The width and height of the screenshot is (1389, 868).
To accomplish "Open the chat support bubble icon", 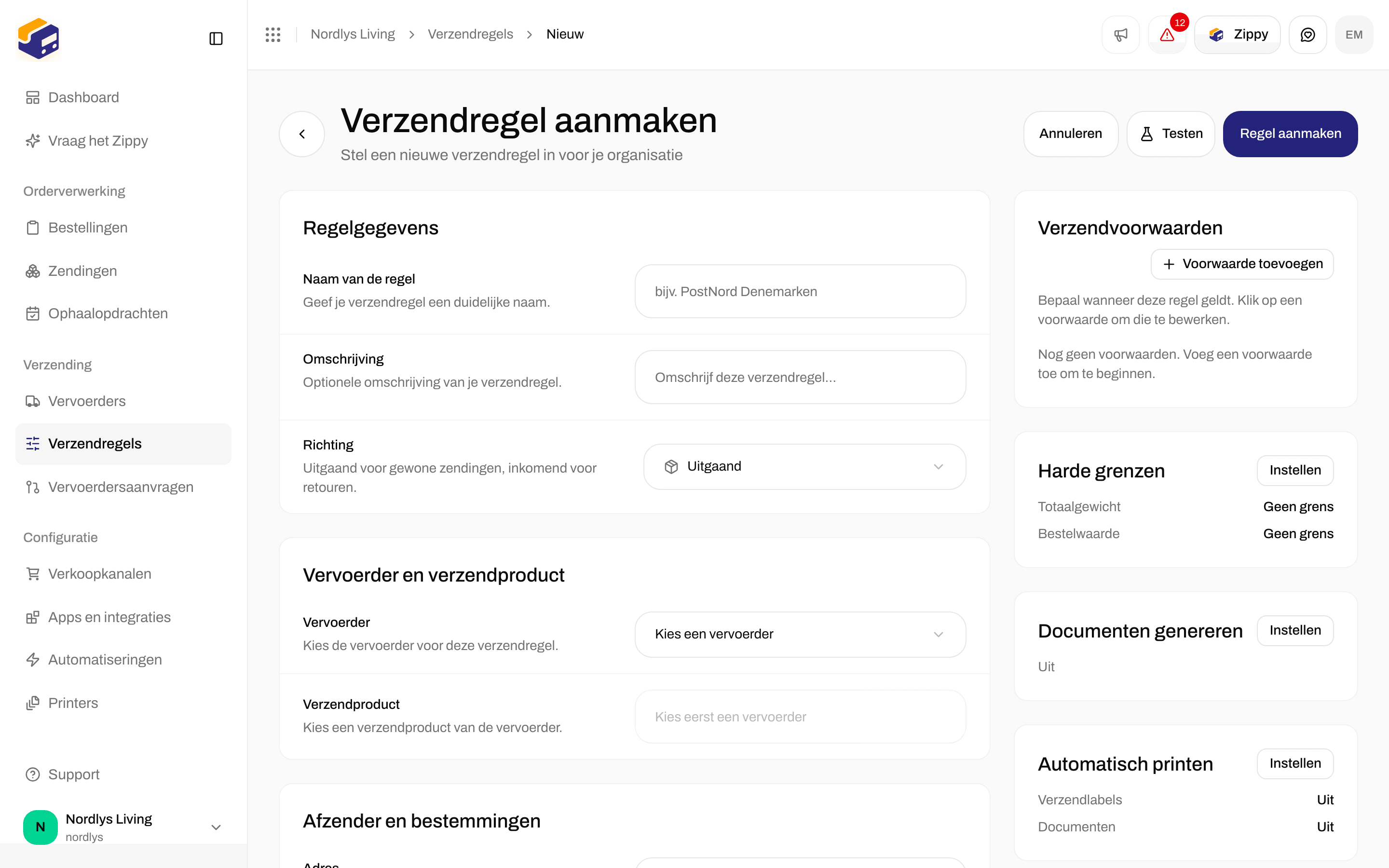I will pos(1307,34).
